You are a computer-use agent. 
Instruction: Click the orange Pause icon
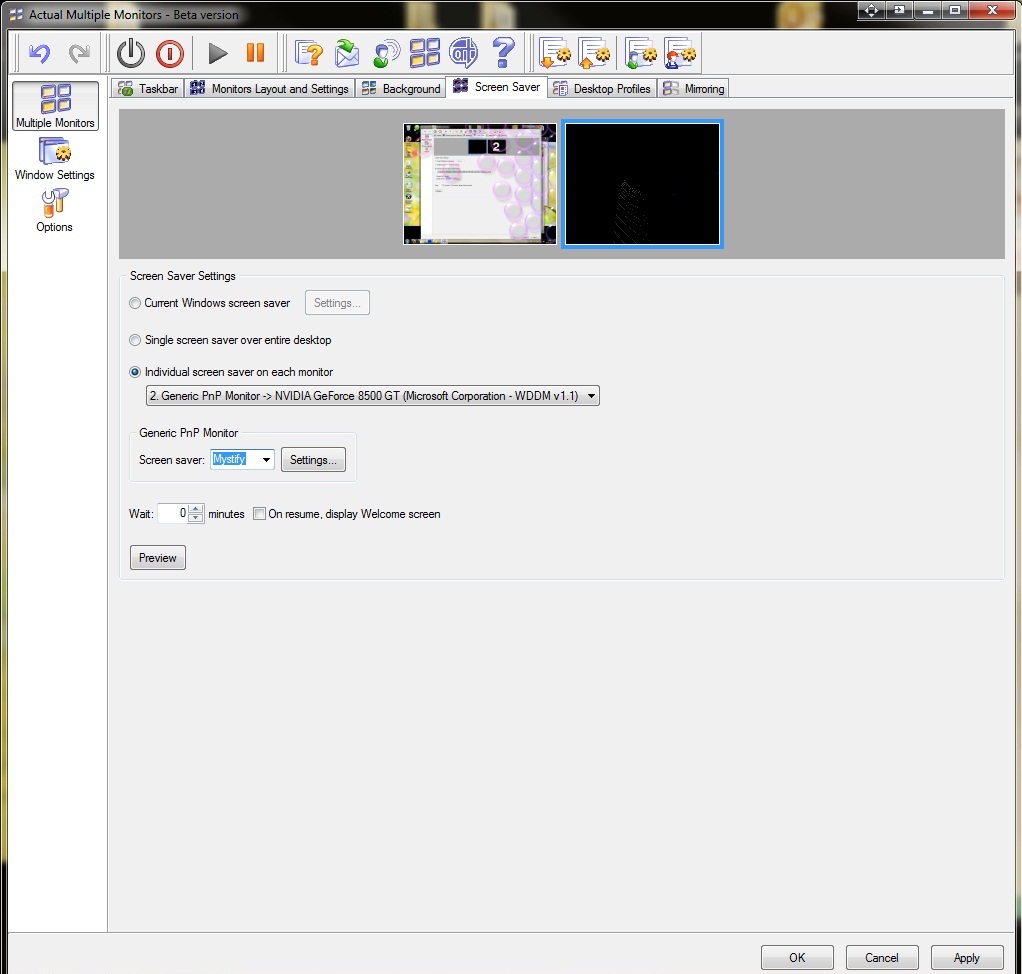(256, 53)
